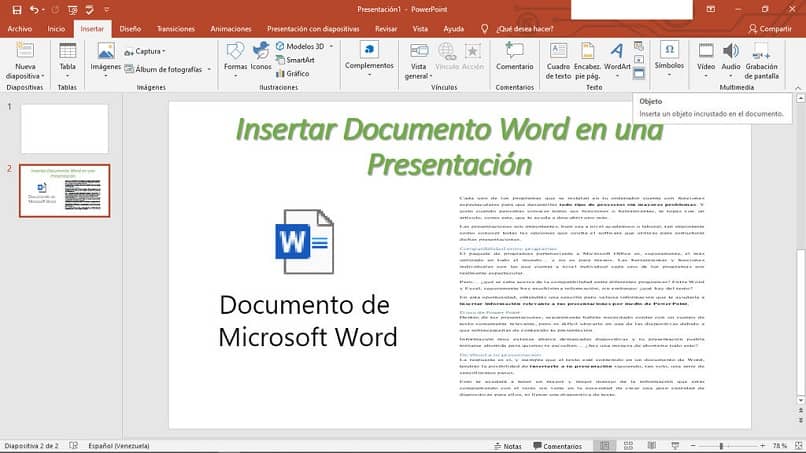The height and width of the screenshot is (453, 806).
Task: Click the Compartir share button
Action: pos(770,29)
